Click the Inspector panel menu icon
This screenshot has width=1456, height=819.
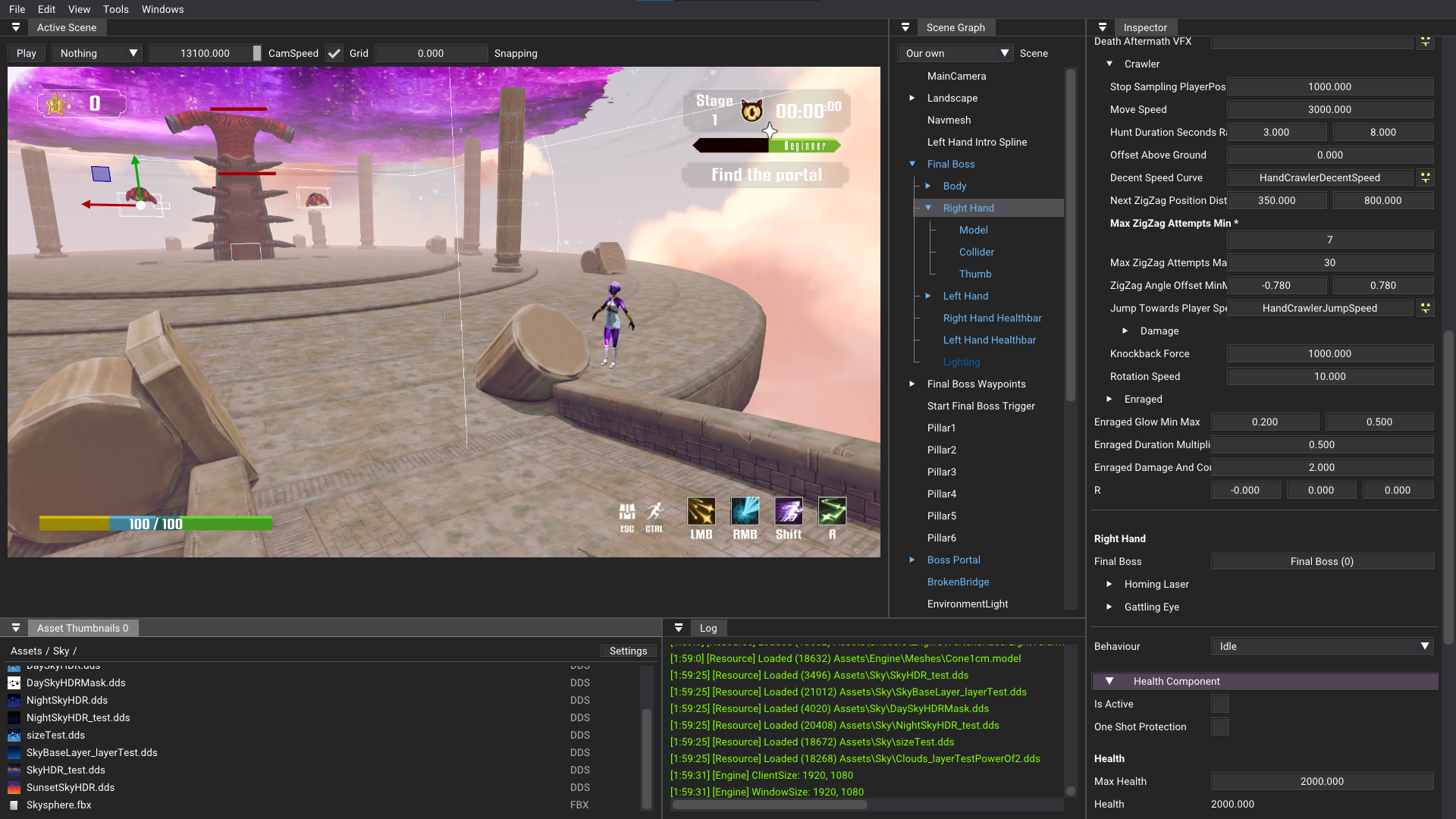(x=1102, y=27)
